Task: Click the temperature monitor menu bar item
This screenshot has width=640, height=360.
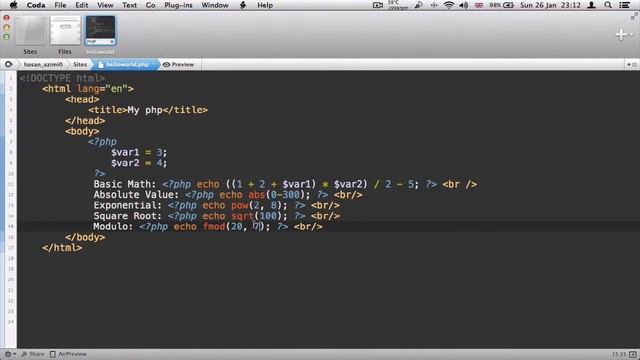Action: click(x=398, y=5)
